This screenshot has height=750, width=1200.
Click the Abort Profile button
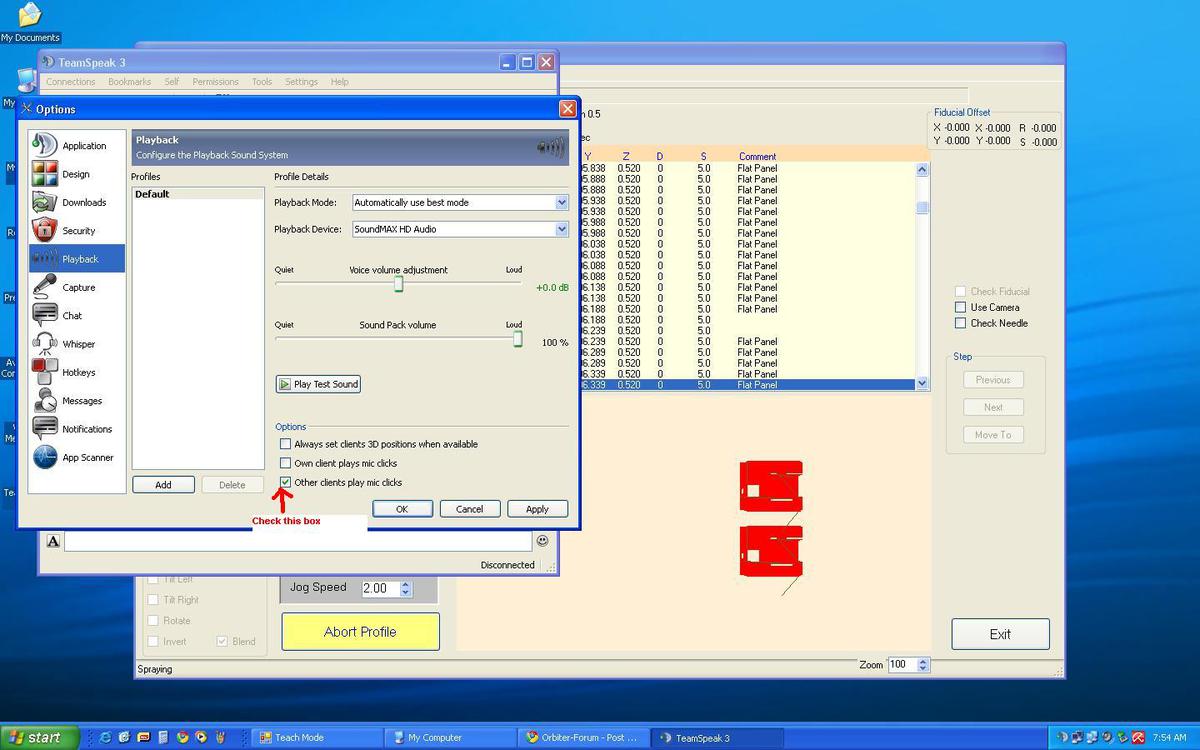click(360, 632)
